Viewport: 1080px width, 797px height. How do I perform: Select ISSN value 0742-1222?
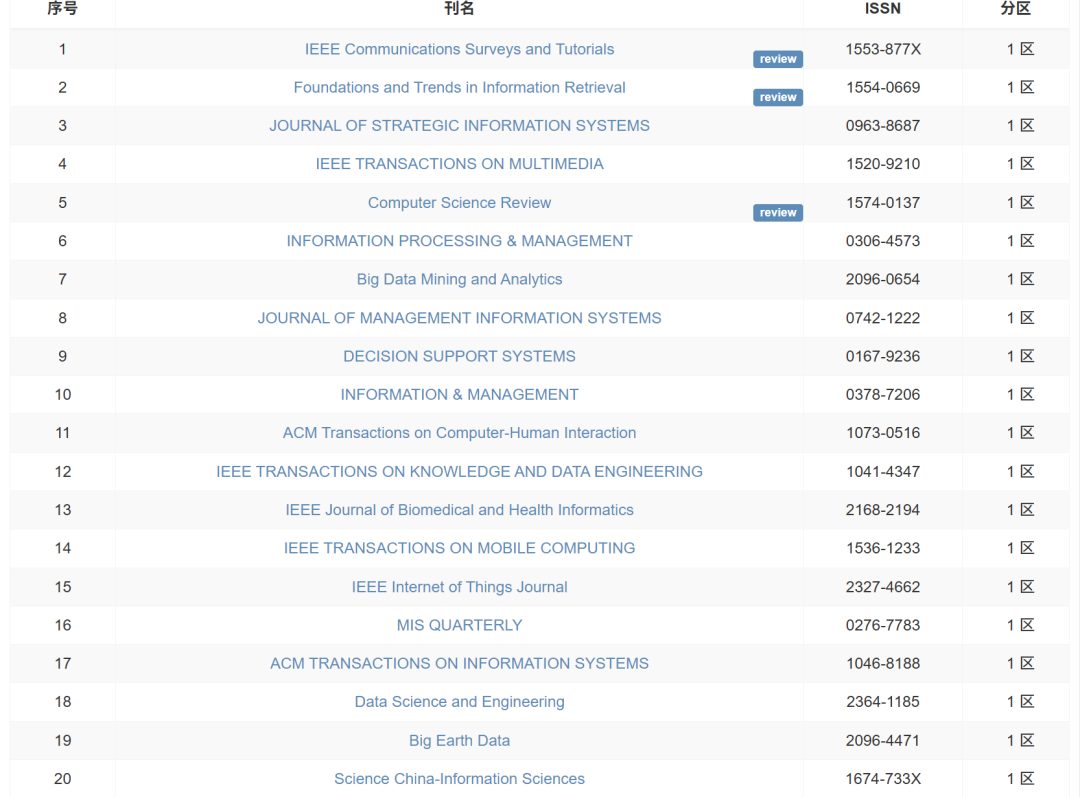click(x=883, y=318)
